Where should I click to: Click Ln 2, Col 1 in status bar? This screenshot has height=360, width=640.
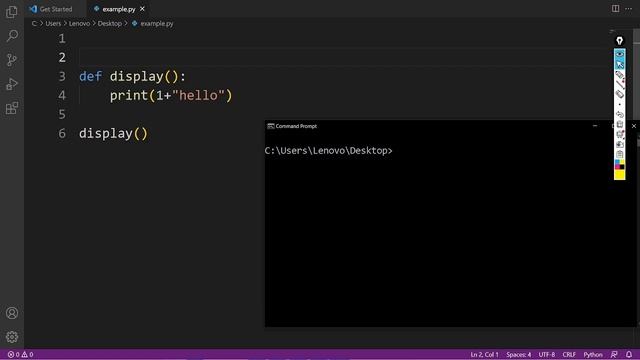(484, 354)
